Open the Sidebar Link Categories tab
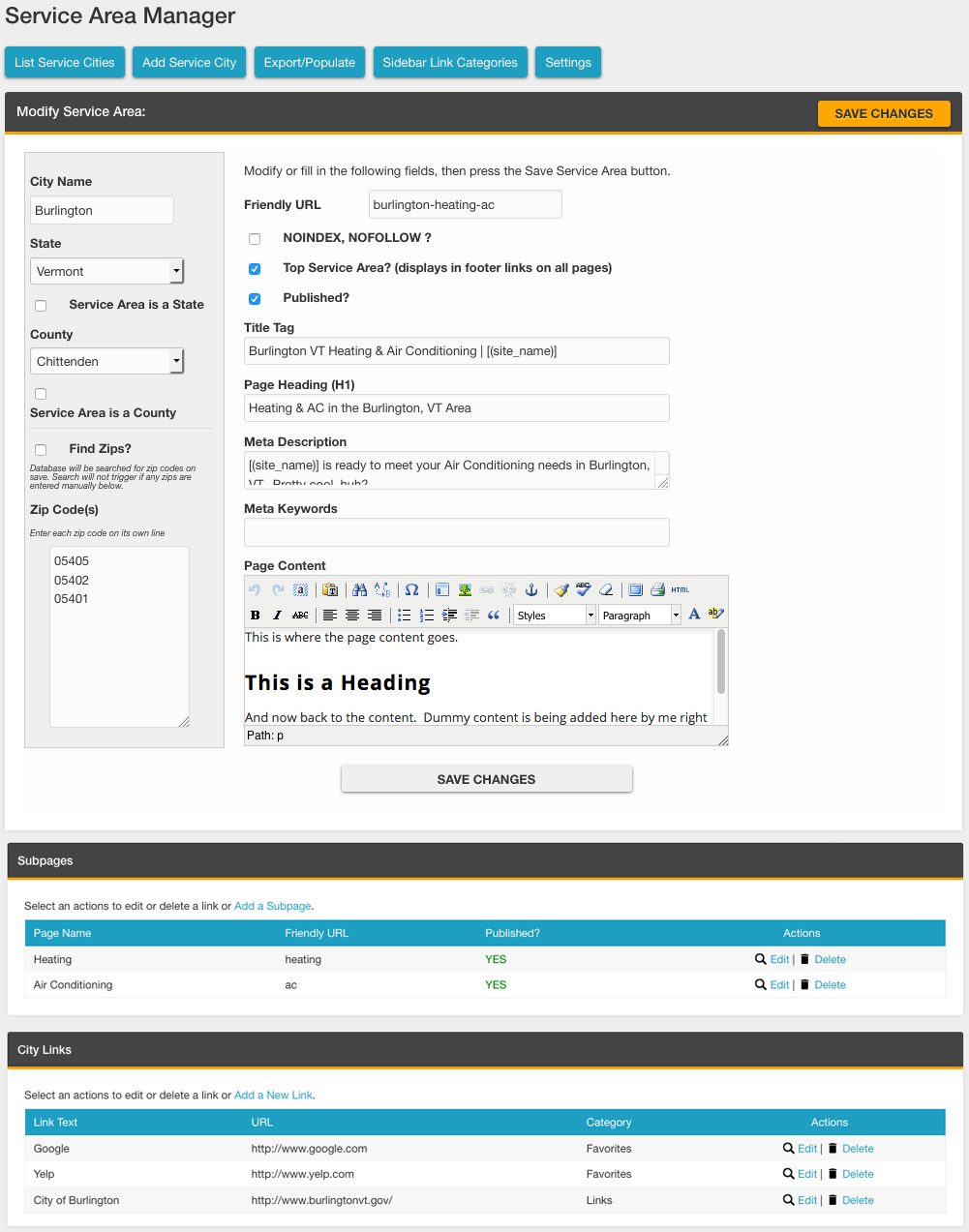This screenshot has height=1232, width=969. tap(449, 63)
